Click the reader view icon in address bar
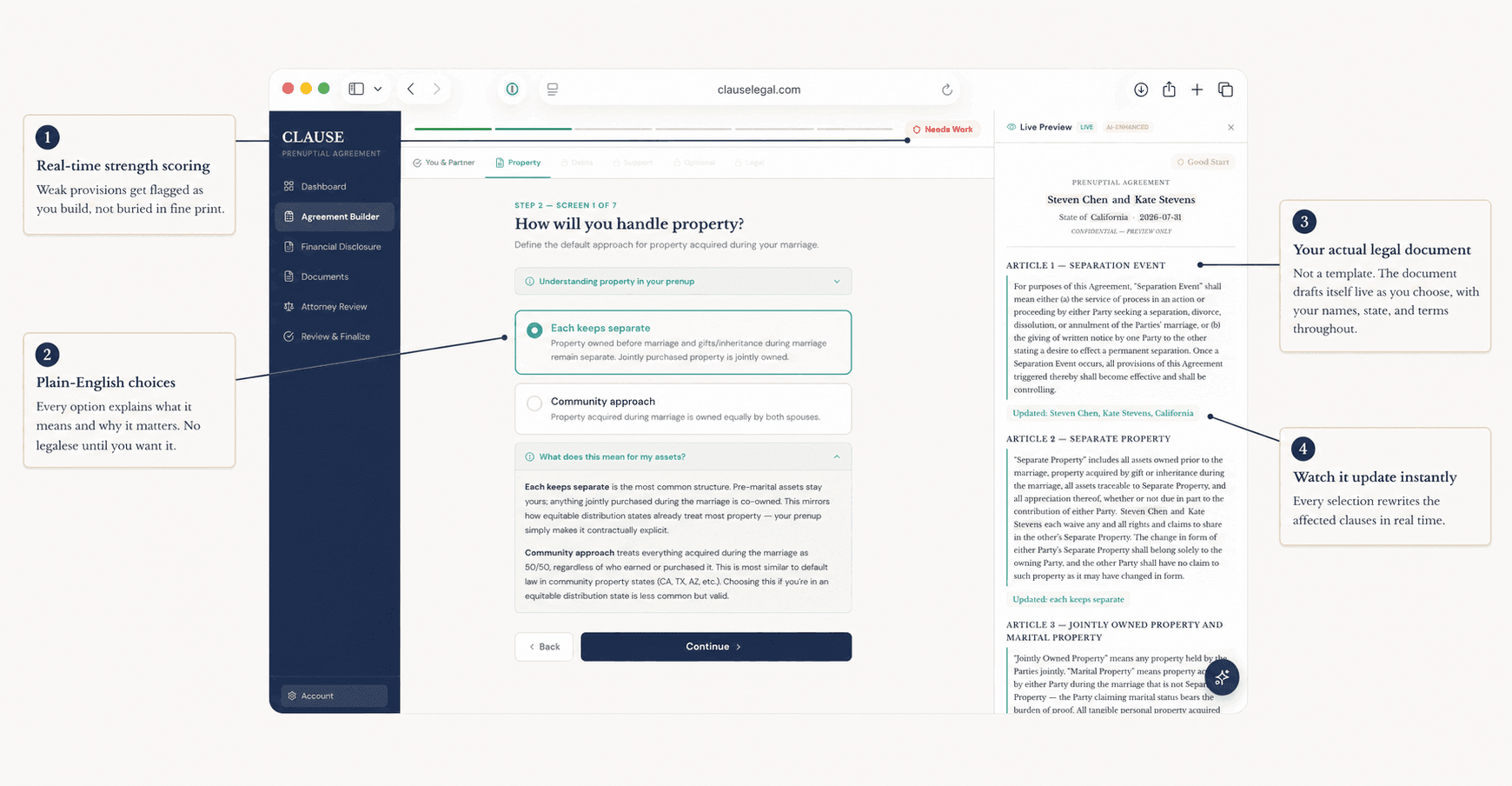1512x786 pixels. [x=553, y=89]
